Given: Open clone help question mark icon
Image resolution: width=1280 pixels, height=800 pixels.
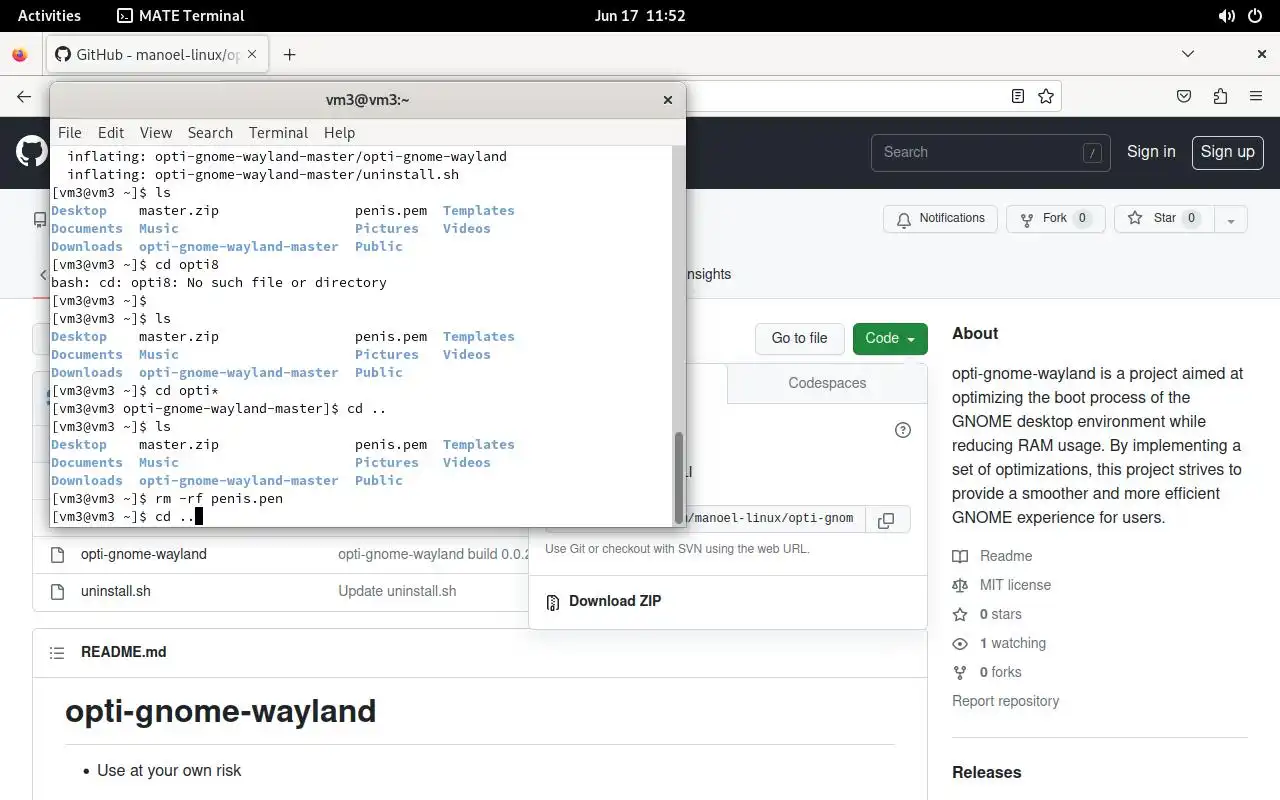Looking at the screenshot, I should click(903, 430).
